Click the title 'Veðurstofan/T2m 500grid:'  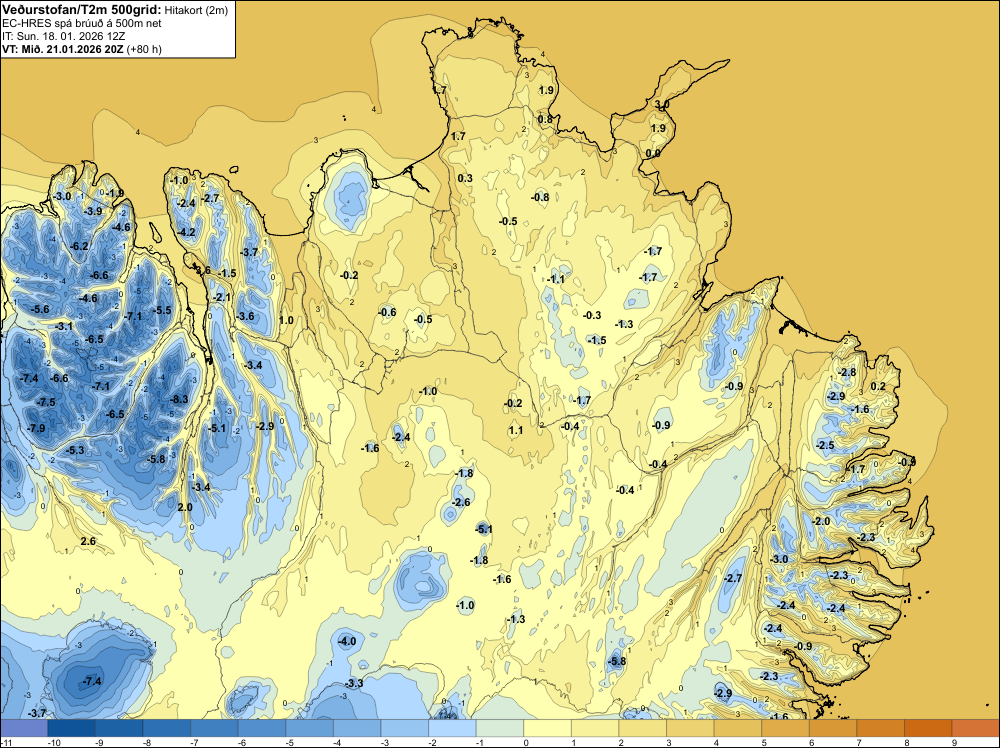pos(81,9)
